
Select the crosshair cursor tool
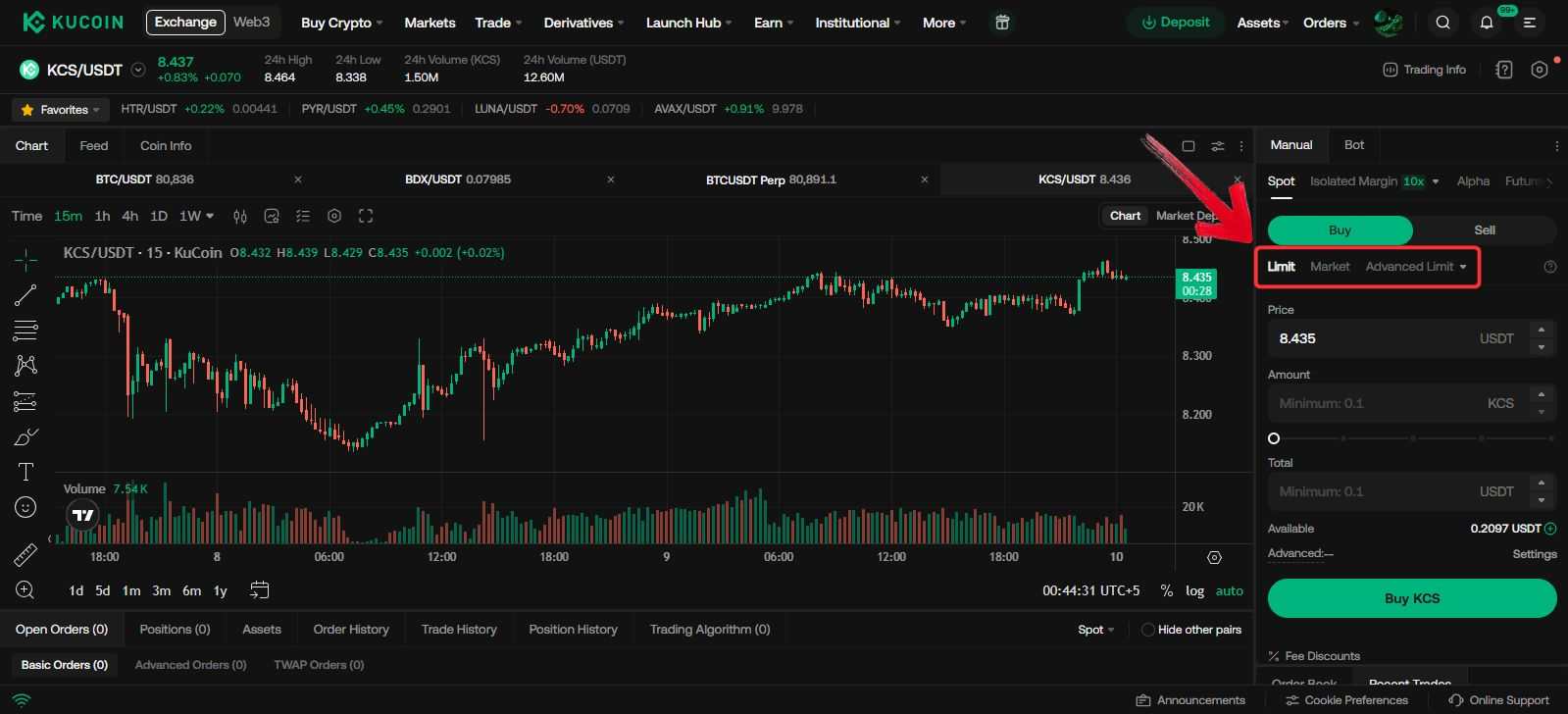click(x=25, y=259)
